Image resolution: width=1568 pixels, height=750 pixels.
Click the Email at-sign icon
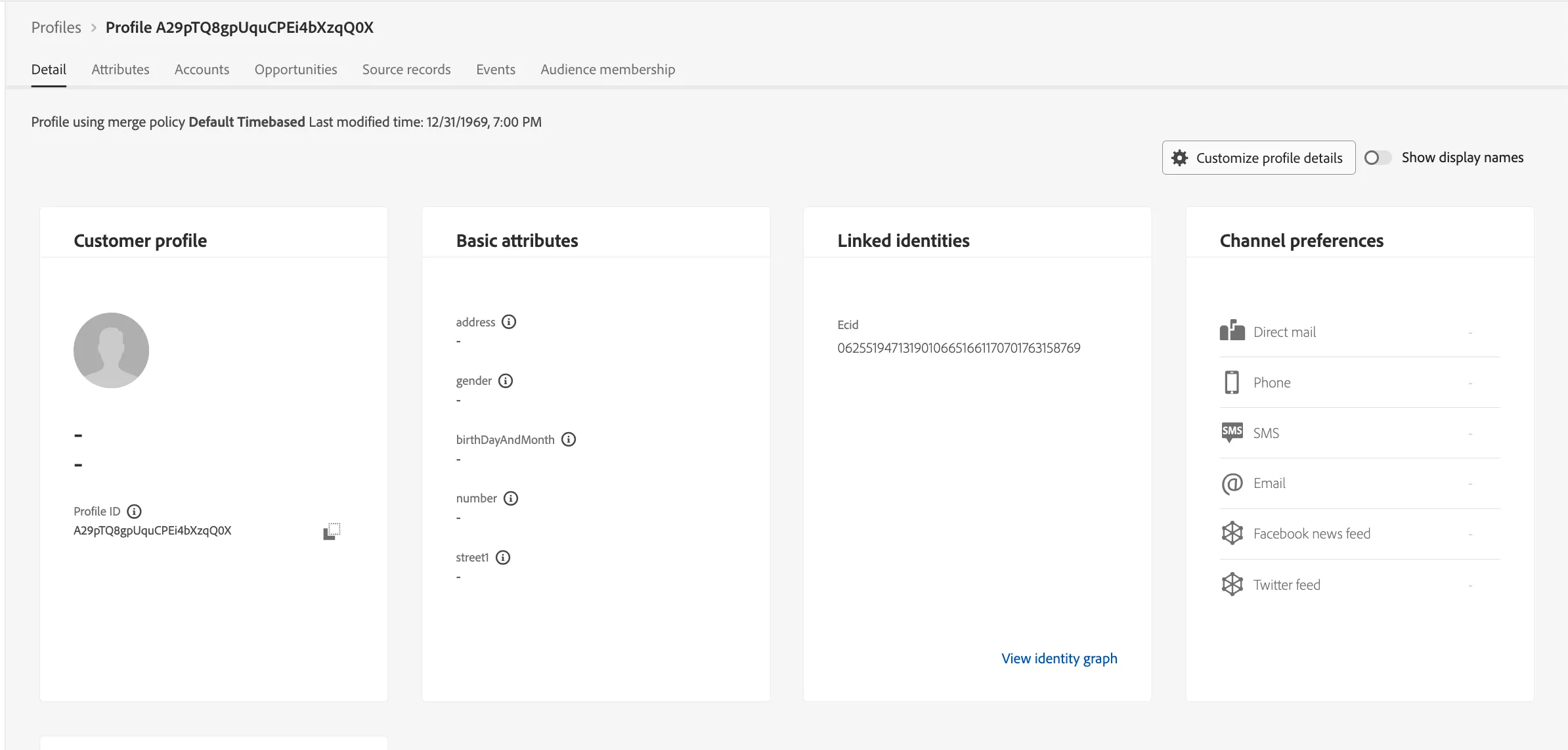[x=1232, y=484]
